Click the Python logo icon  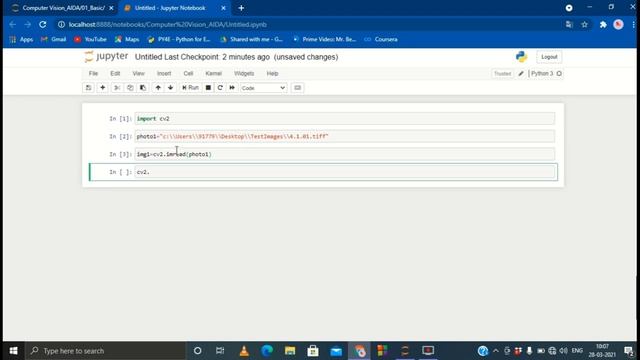521,57
